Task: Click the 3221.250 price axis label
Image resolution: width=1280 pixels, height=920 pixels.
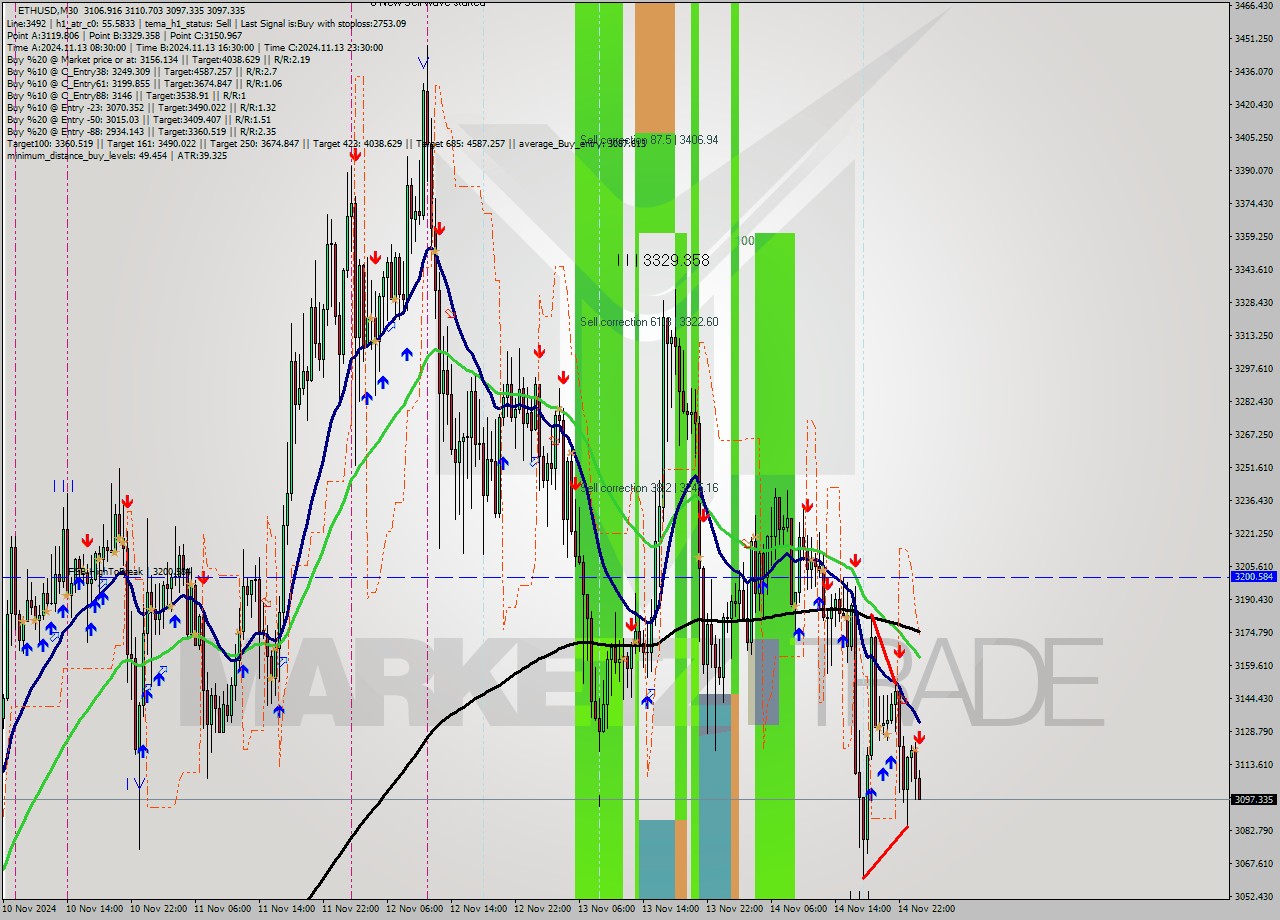Action: pos(1254,533)
